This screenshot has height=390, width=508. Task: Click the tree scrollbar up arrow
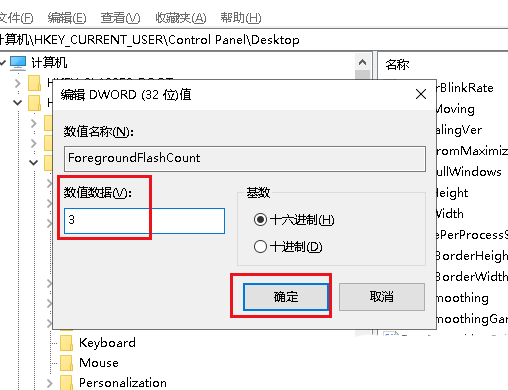coord(362,62)
